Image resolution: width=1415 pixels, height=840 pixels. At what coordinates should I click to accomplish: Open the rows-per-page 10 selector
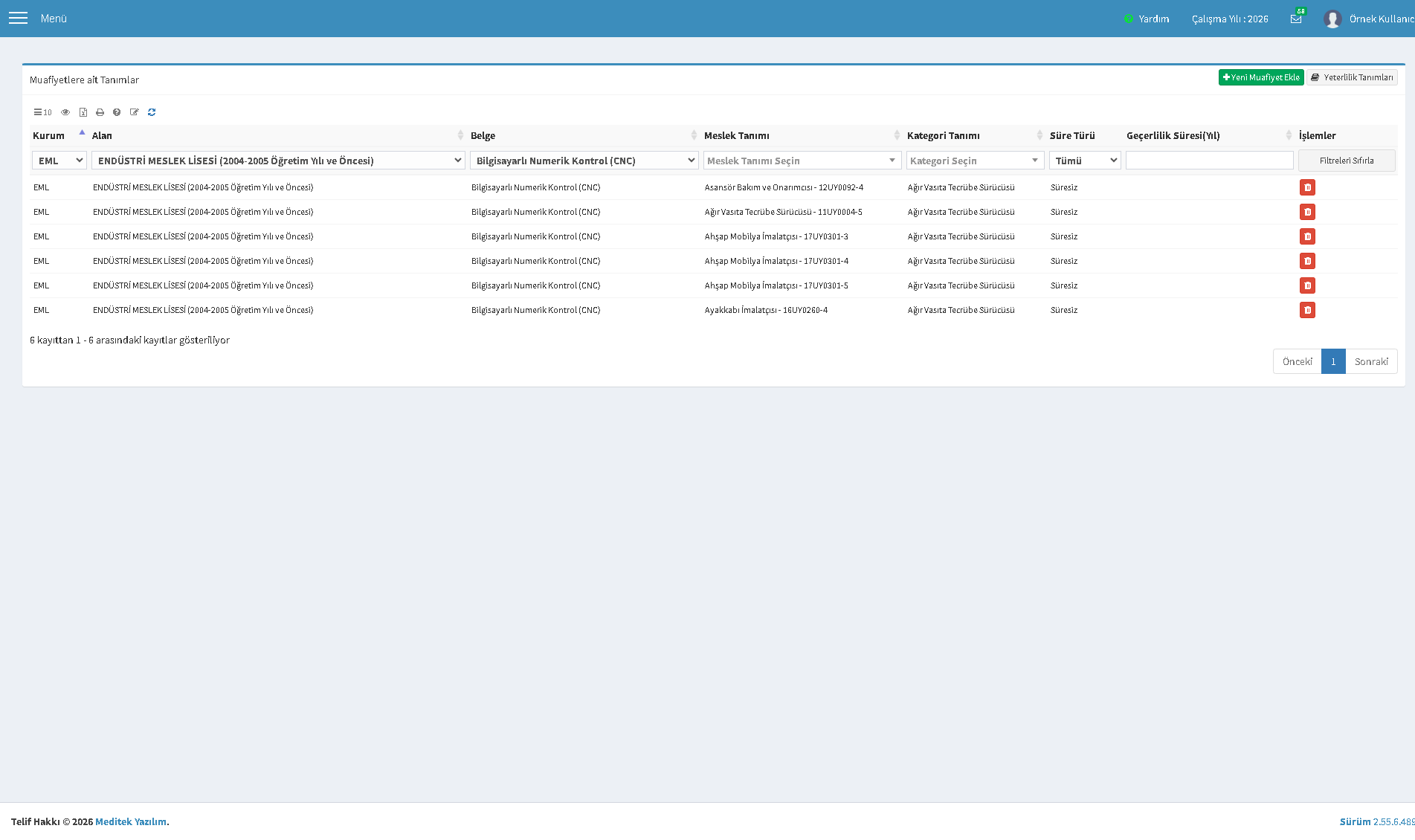pyautogui.click(x=42, y=112)
